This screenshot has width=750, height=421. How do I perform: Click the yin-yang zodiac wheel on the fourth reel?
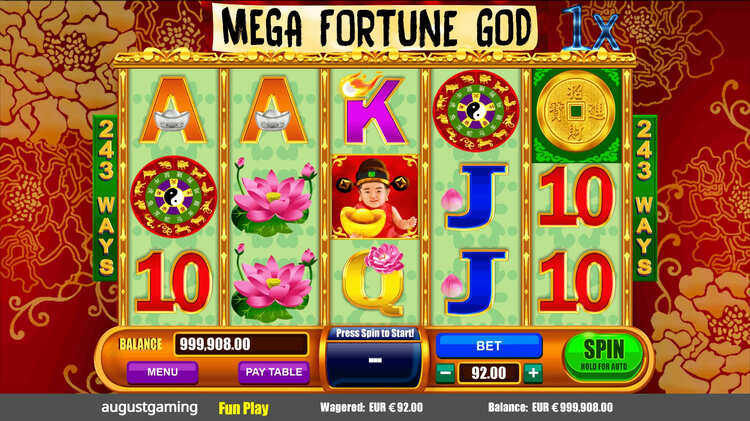coord(475,111)
